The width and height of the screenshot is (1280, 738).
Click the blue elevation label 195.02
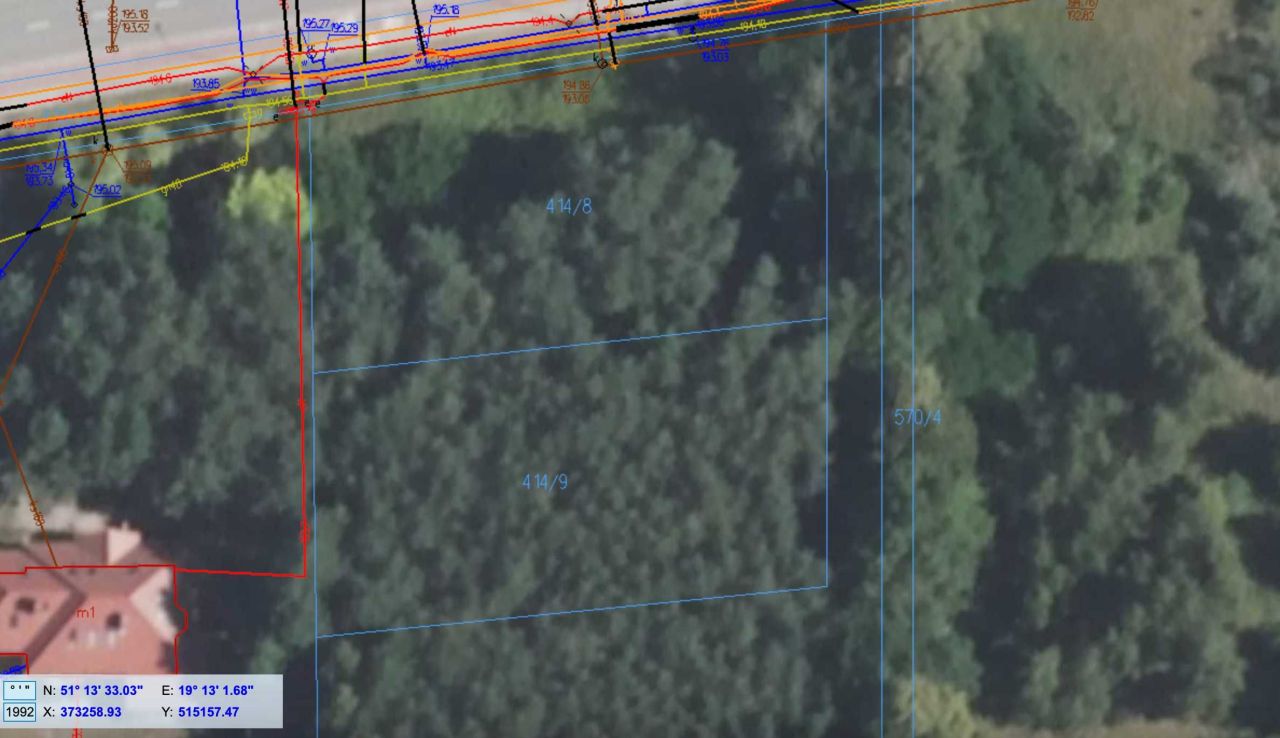pos(107,189)
